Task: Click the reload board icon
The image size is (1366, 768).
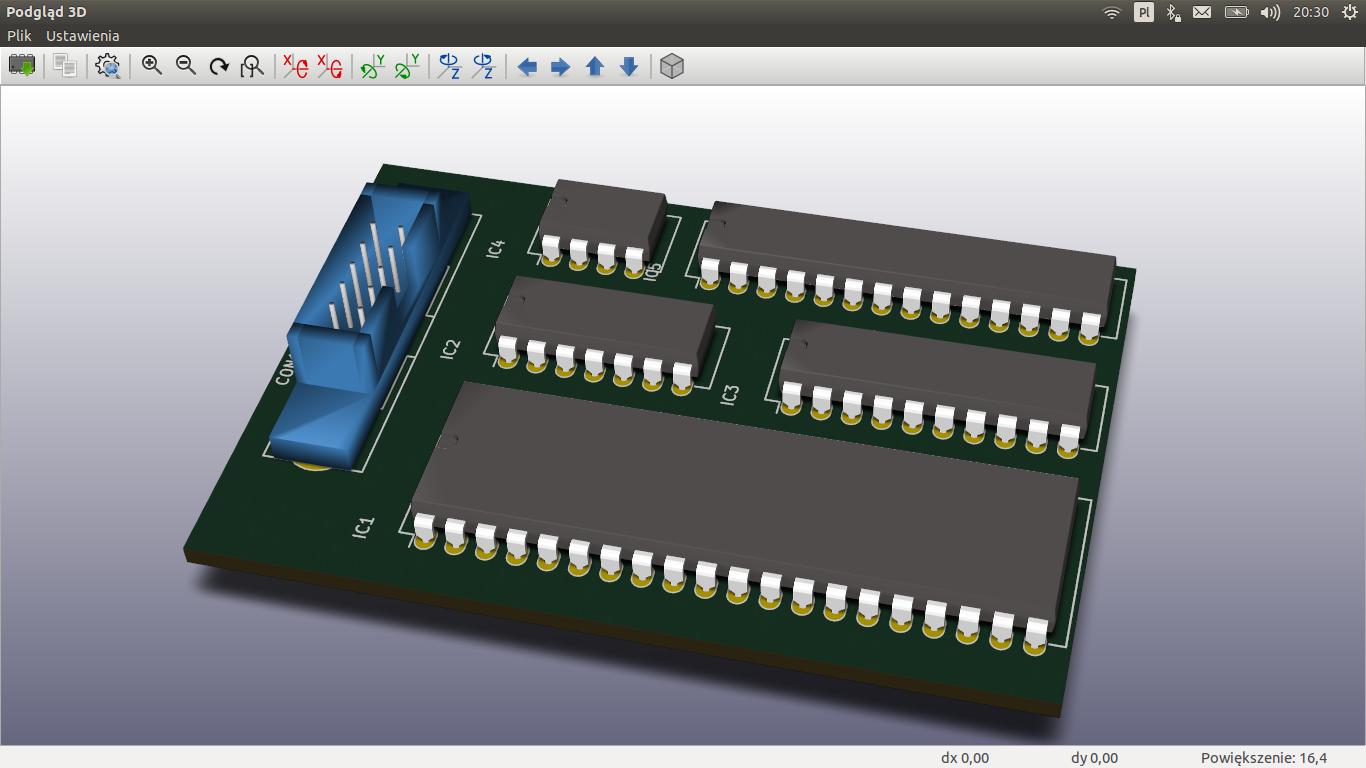Action: click(22, 67)
